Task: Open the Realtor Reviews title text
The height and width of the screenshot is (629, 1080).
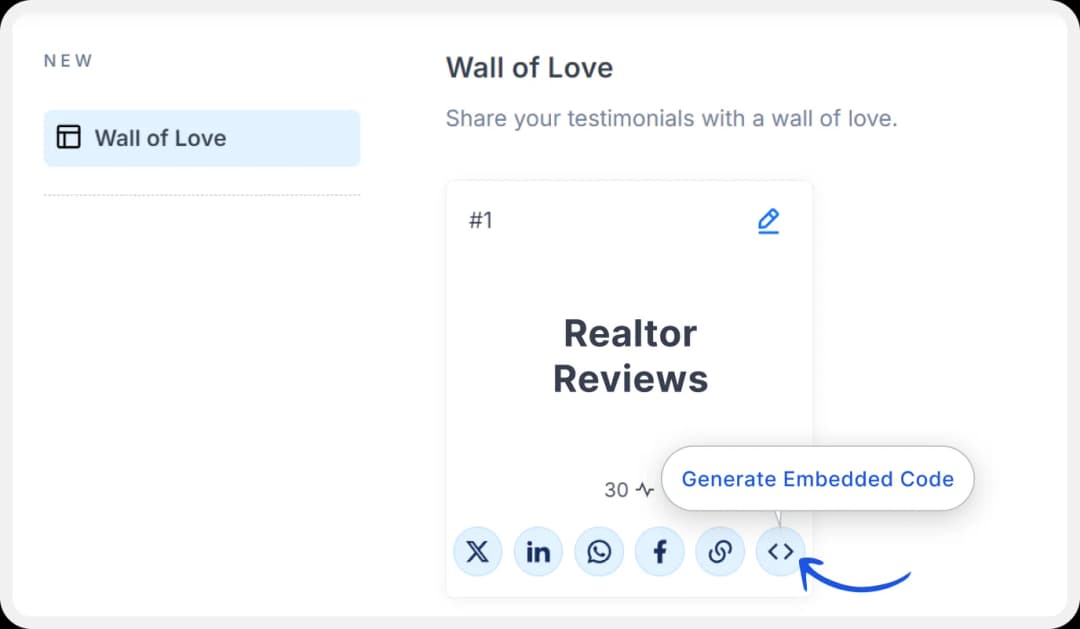Action: tap(630, 356)
